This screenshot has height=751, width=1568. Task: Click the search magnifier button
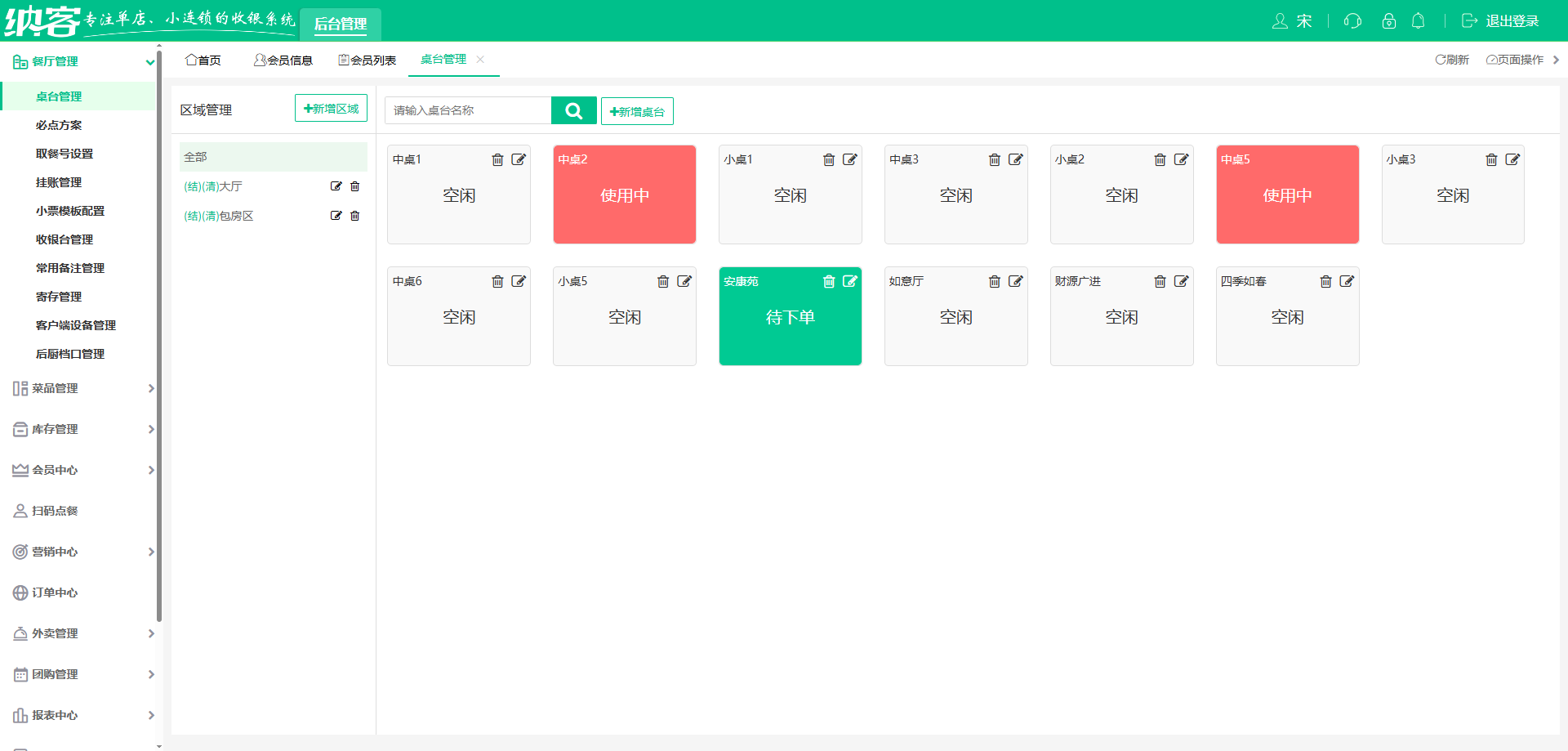573,110
